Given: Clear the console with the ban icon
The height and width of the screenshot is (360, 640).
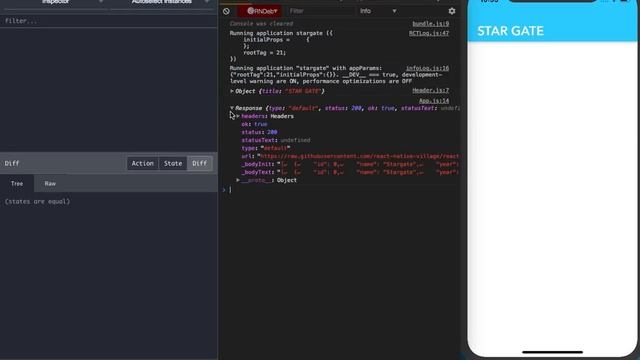Looking at the screenshot, I should point(226,11).
